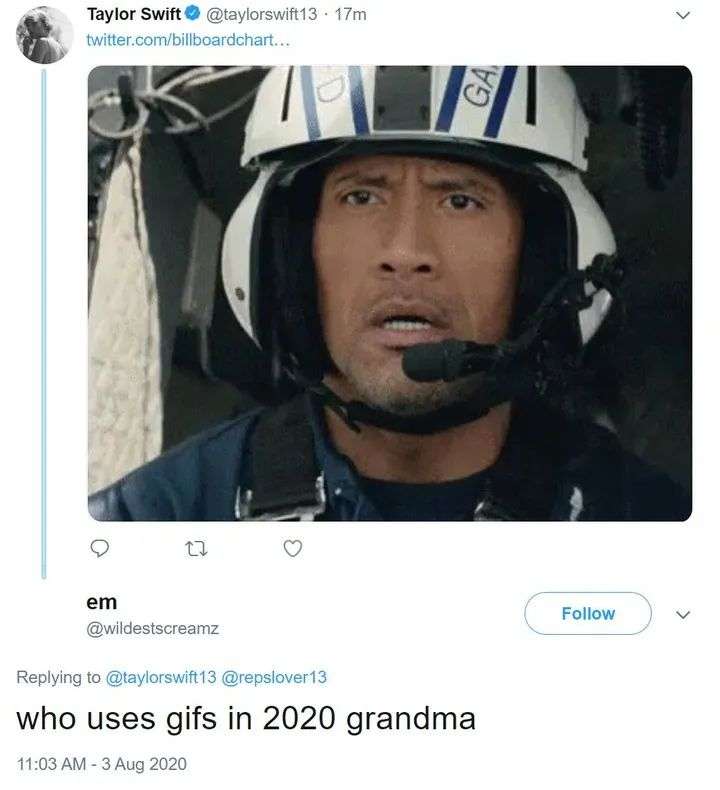
Task: Click the 17m tweet time label
Action: tap(350, 15)
